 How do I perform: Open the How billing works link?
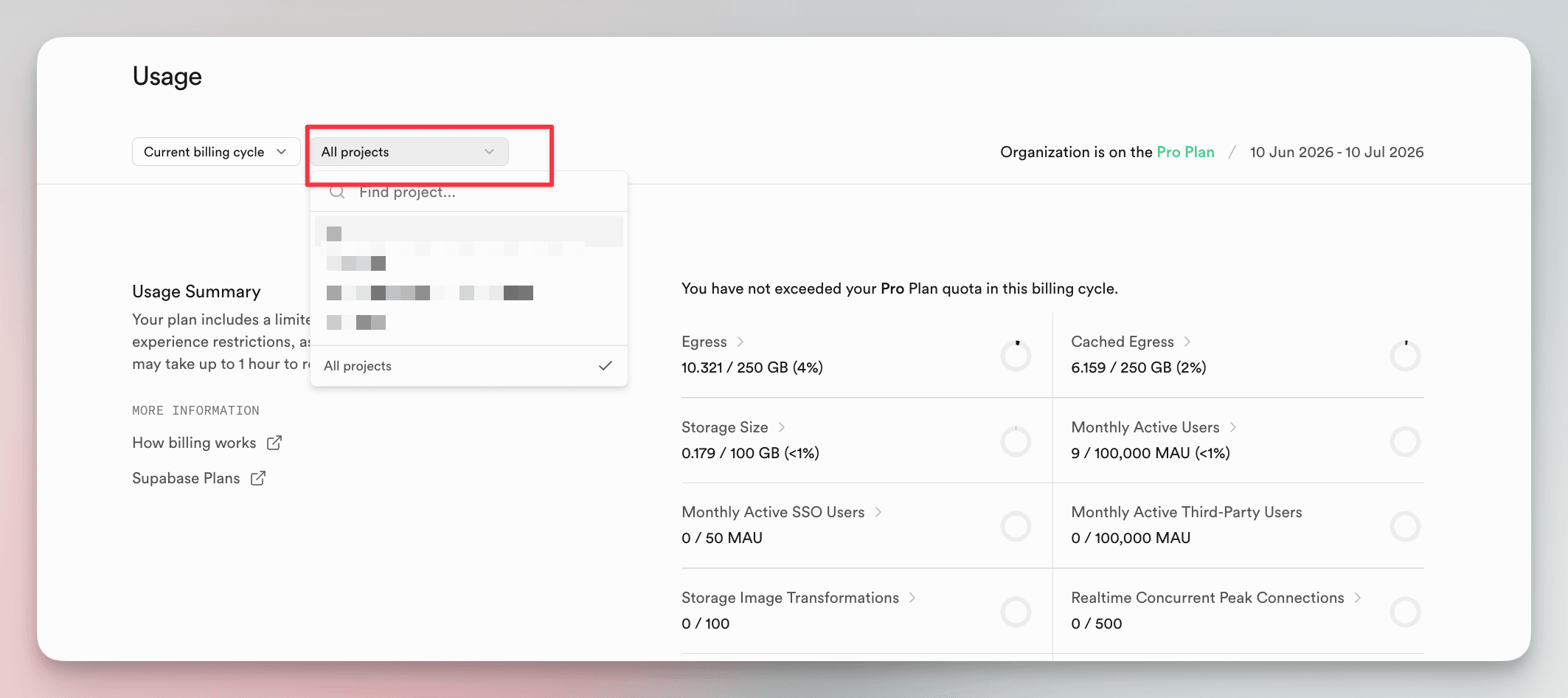tap(194, 443)
